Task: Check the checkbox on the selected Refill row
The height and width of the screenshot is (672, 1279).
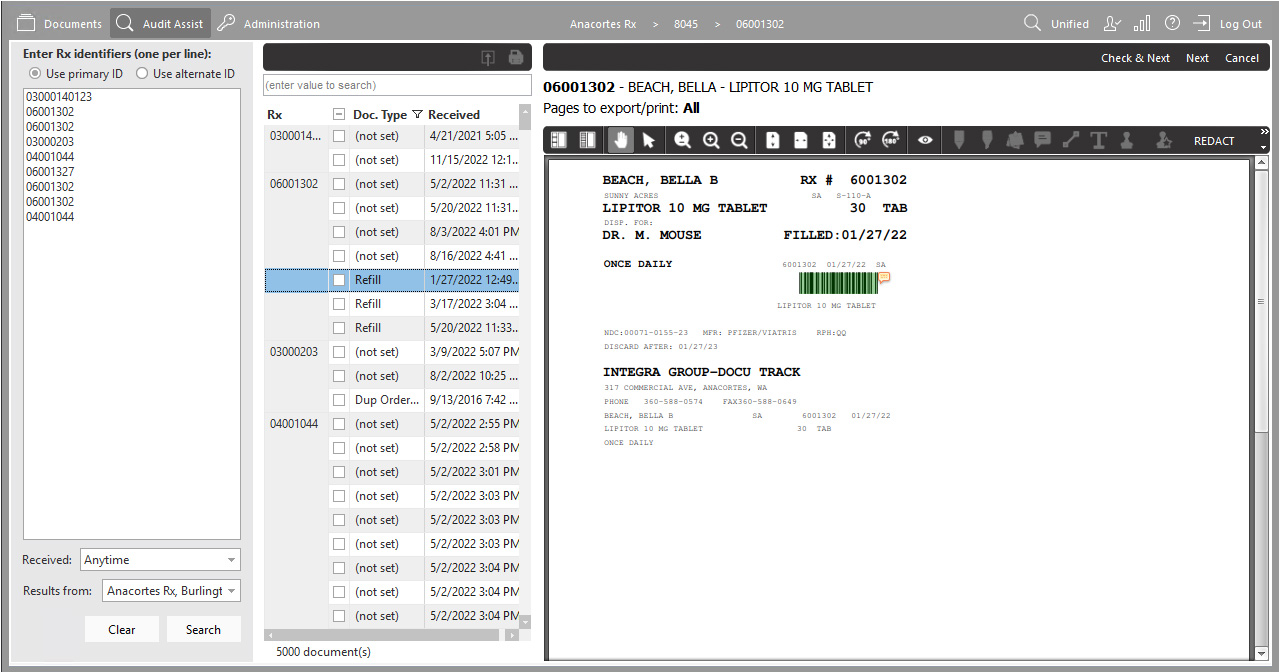Action: pyautogui.click(x=337, y=279)
